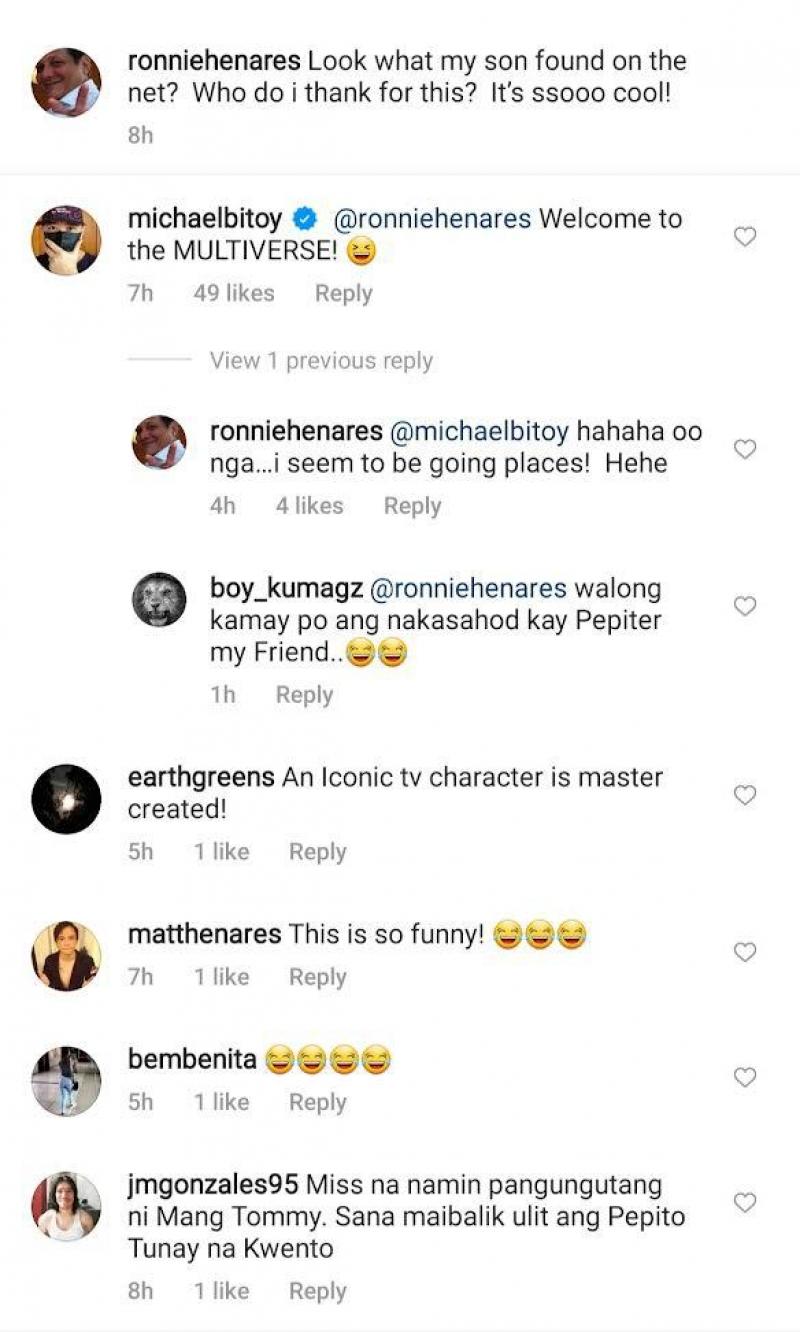This screenshot has width=800, height=1332.
Task: Open michaelbitoy's verified badge
Action: click(304, 219)
